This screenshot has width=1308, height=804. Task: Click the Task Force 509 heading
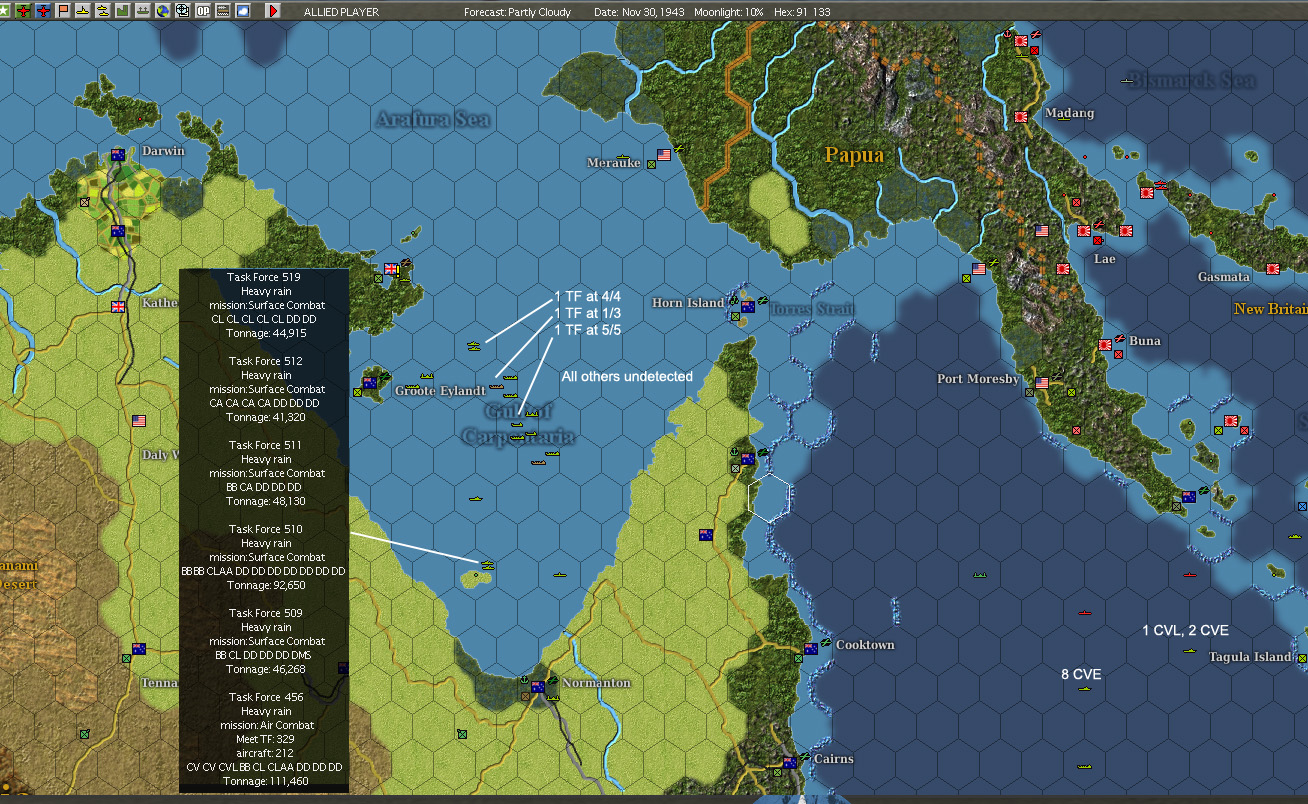(264, 613)
